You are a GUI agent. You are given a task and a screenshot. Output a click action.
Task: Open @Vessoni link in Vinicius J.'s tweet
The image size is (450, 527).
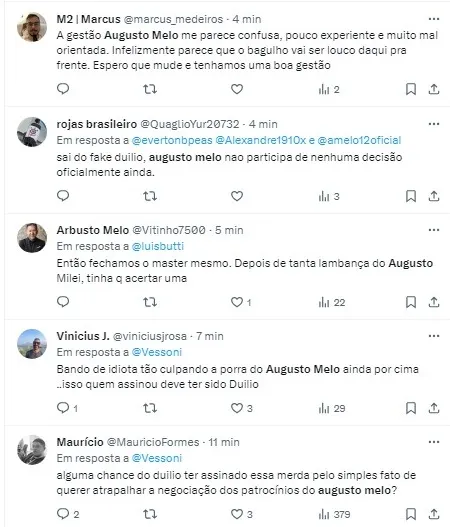(157, 352)
